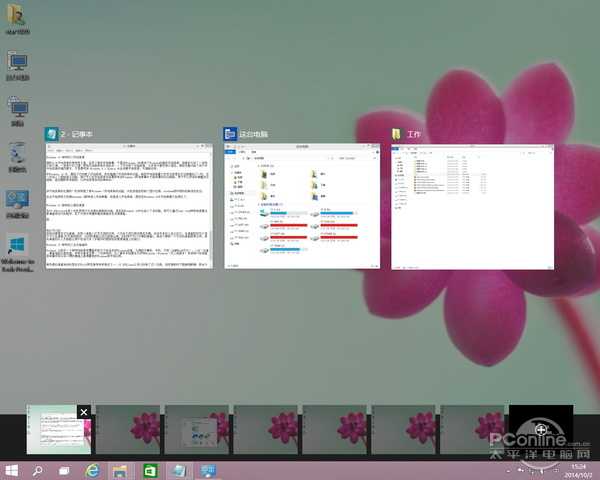Click the Notepad icon above the 记事本 preview
Viewport: 600px width, 480px height.
(x=52, y=134)
